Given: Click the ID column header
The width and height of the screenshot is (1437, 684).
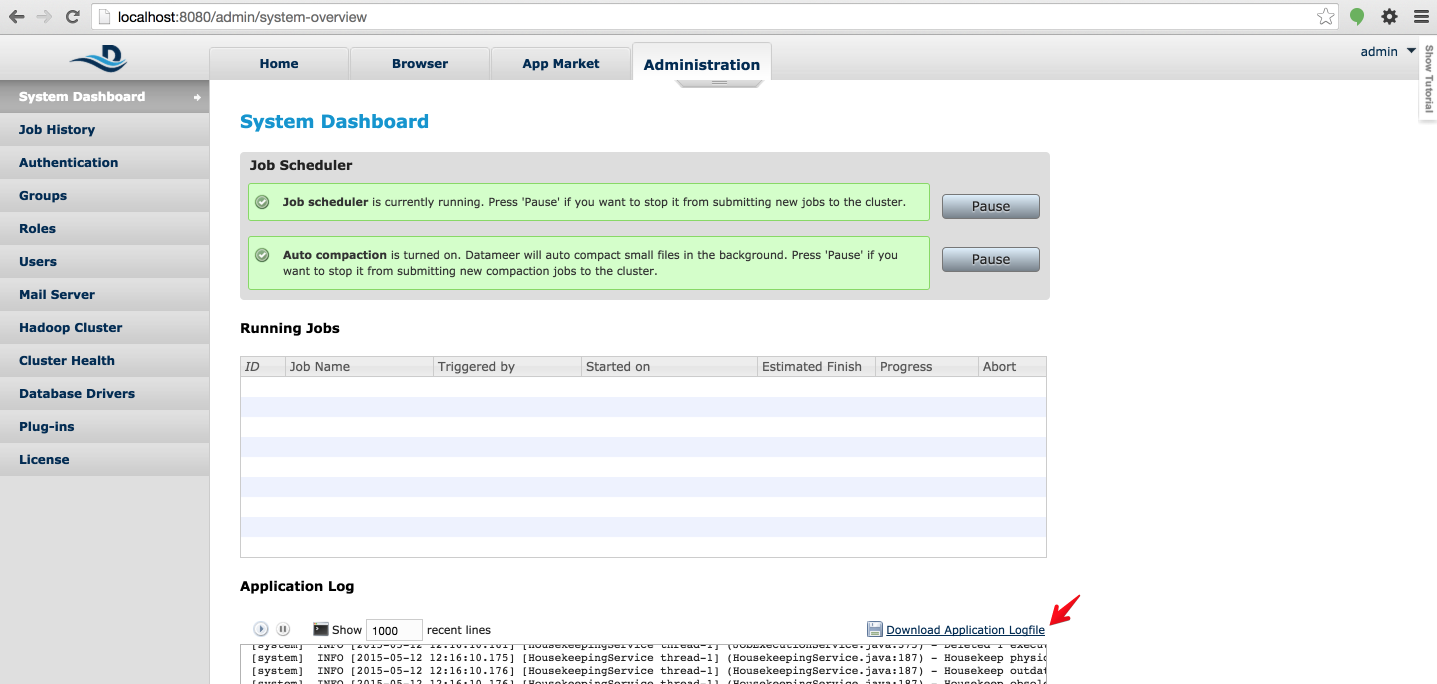Looking at the screenshot, I should (x=263, y=367).
